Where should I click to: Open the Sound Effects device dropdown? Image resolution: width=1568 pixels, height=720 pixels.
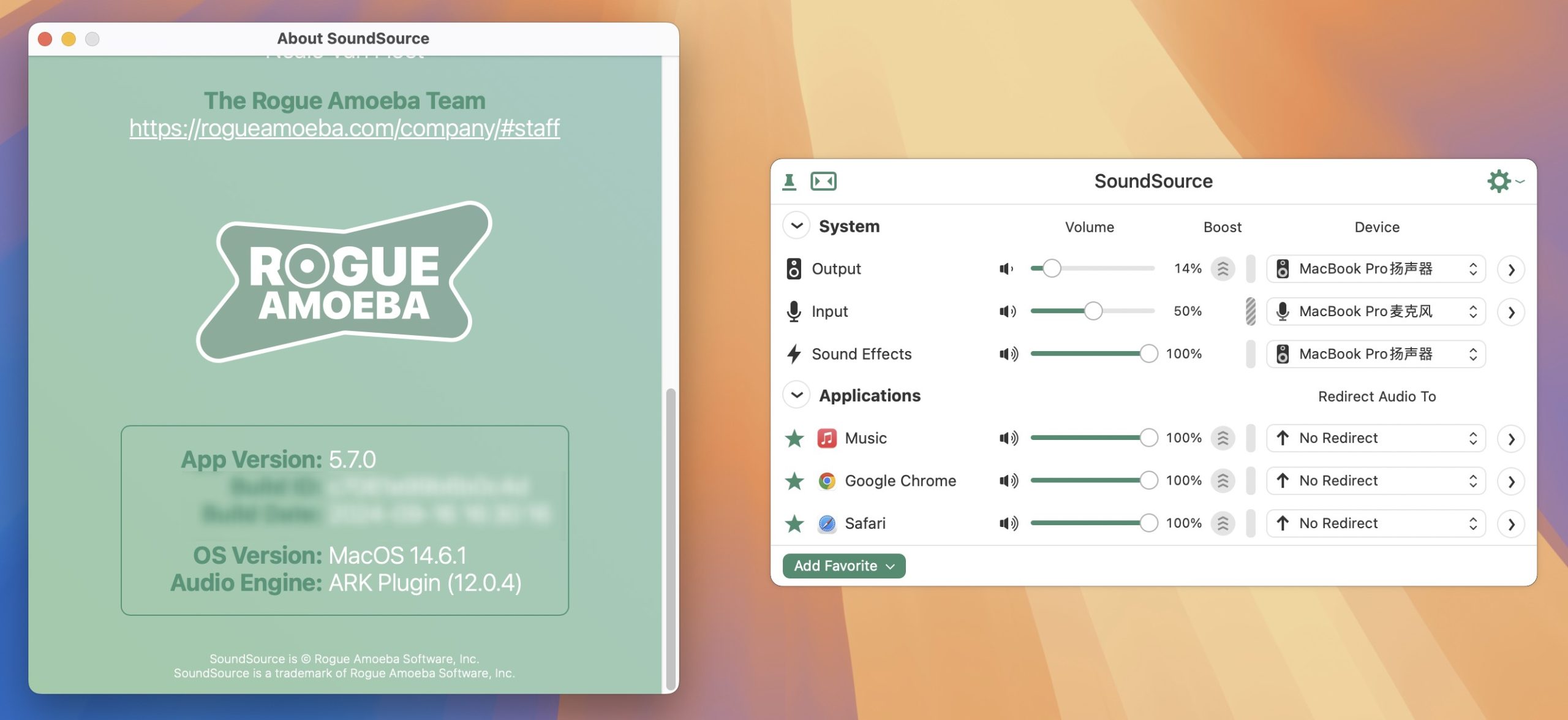click(x=1376, y=354)
